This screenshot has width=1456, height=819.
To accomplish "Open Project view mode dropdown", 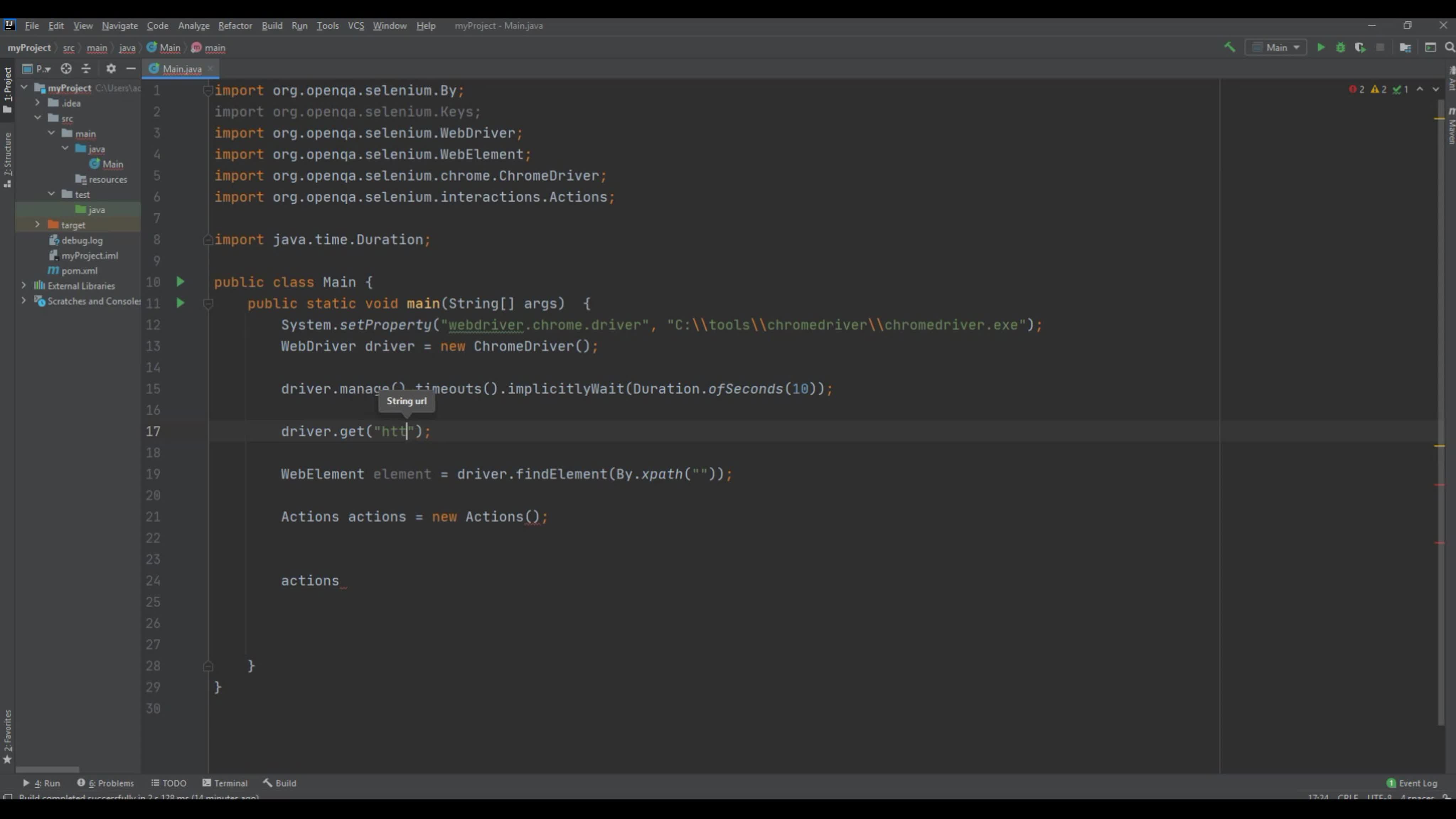I will pos(37,68).
